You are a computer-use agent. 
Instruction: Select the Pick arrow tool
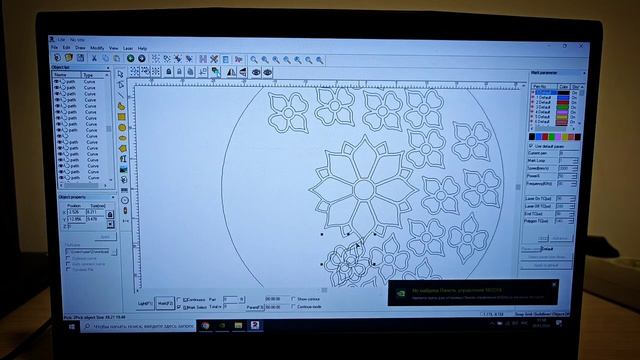tap(120, 74)
